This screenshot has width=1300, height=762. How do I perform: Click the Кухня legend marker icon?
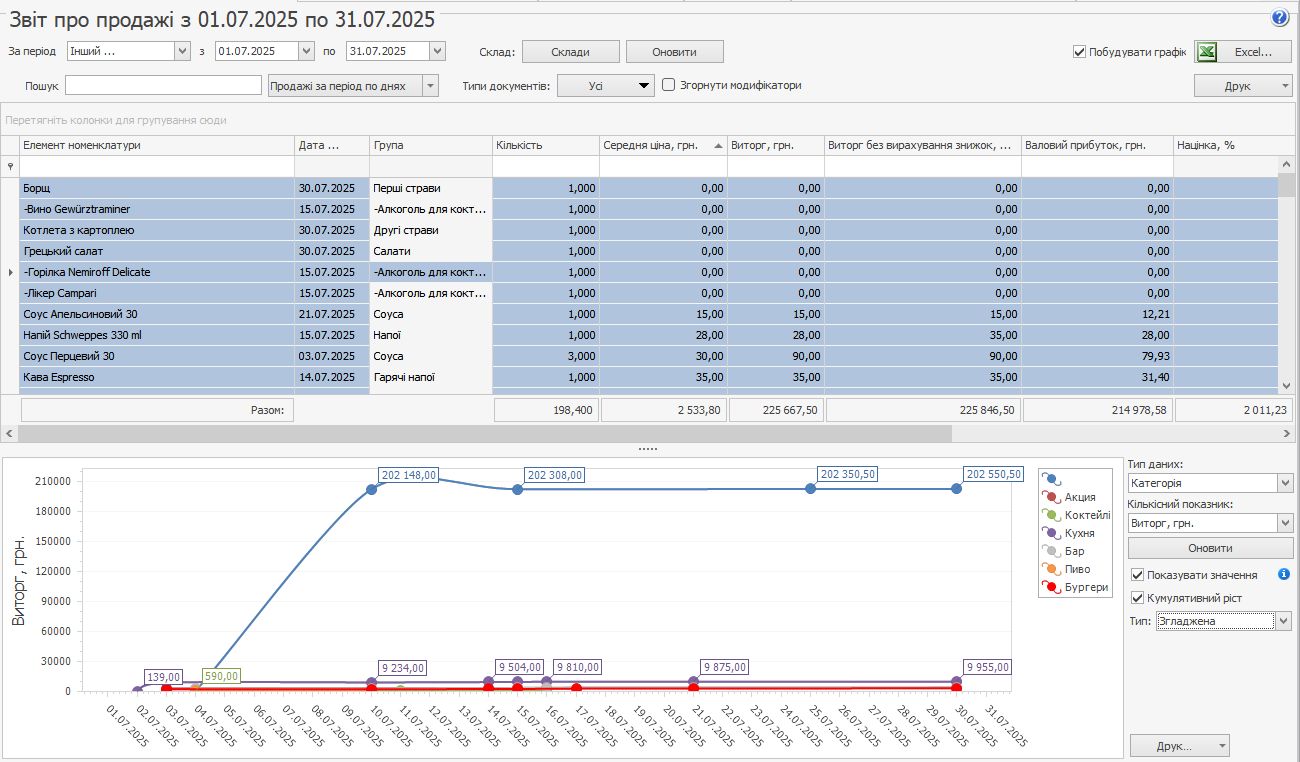tap(1051, 533)
